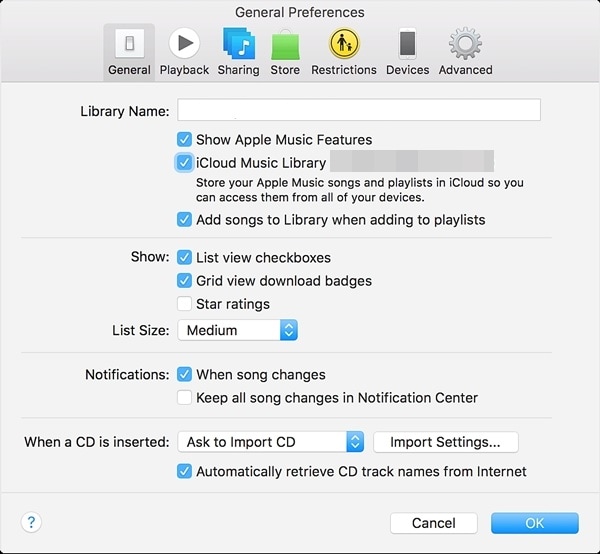This screenshot has height=554, width=600.
Task: Select the Advanced gear tab
Action: click(465, 52)
